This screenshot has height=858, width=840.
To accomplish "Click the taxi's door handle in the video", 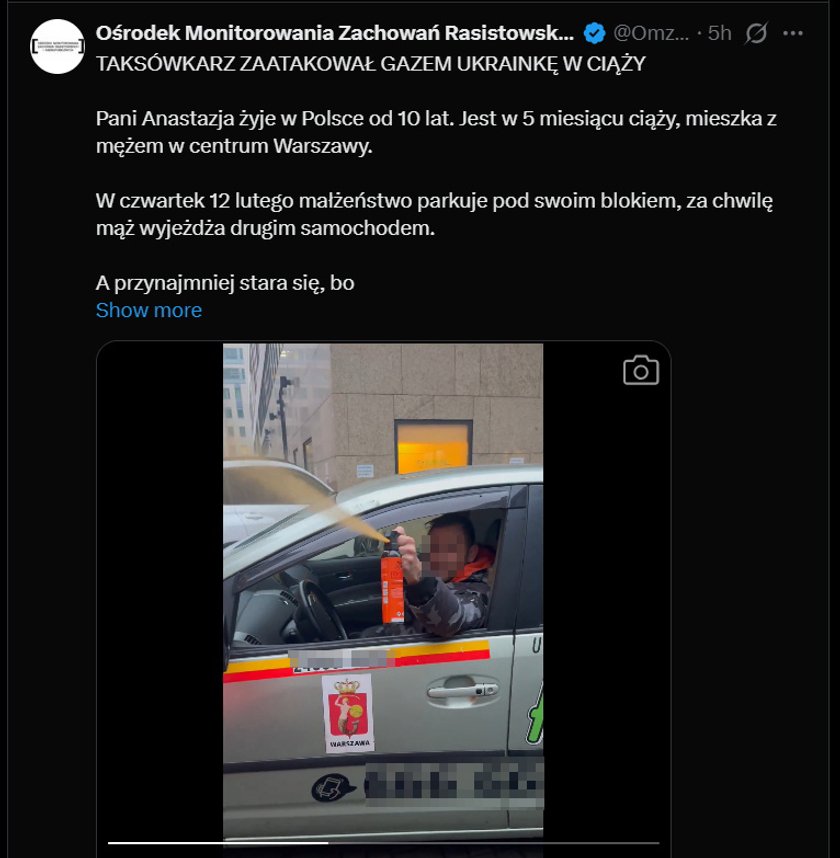I will tap(463, 689).
